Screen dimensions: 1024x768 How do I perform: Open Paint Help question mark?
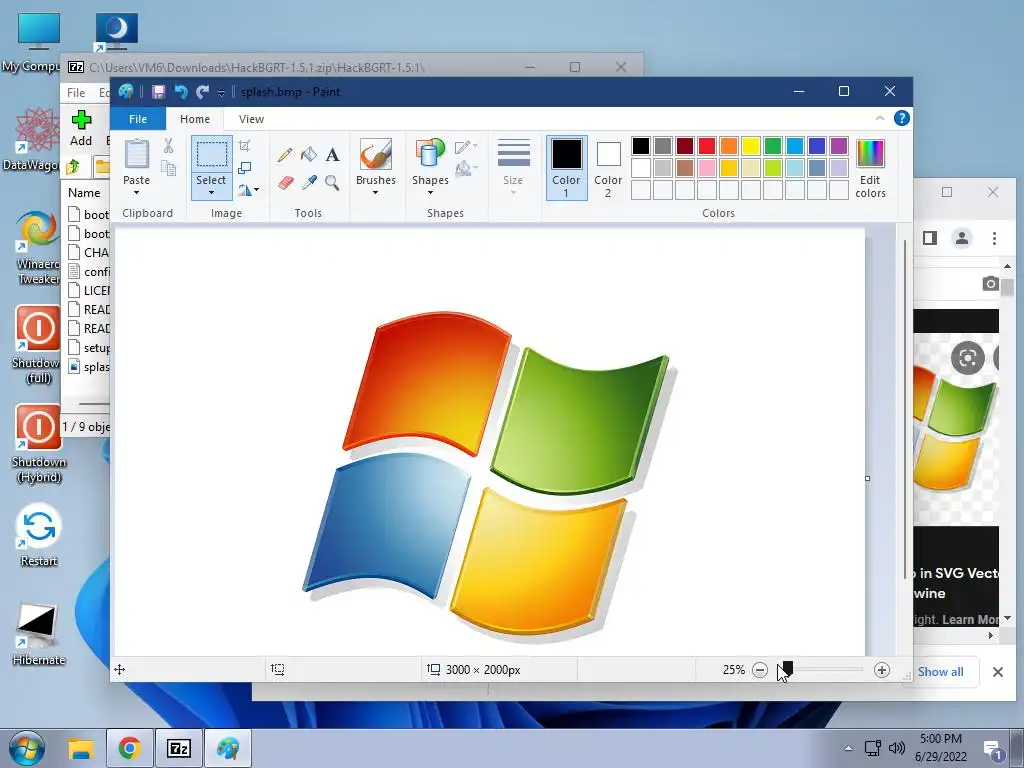[902, 118]
